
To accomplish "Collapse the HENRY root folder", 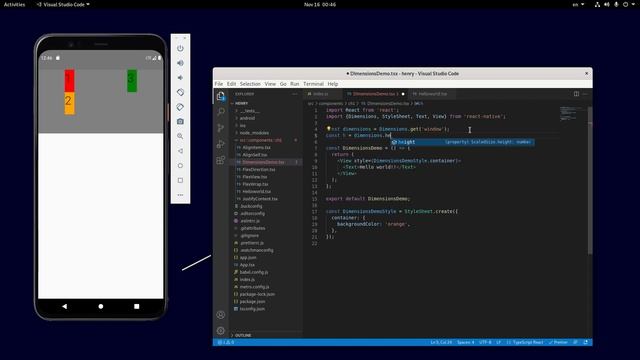I will point(242,103).
